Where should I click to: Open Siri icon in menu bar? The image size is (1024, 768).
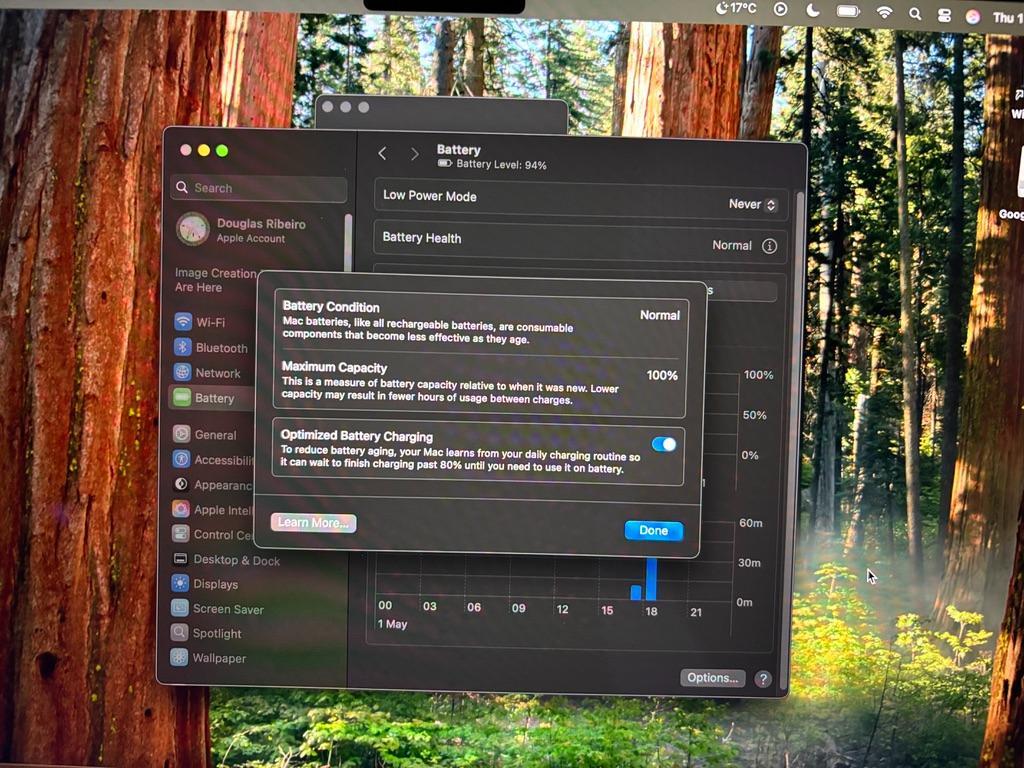pos(973,16)
